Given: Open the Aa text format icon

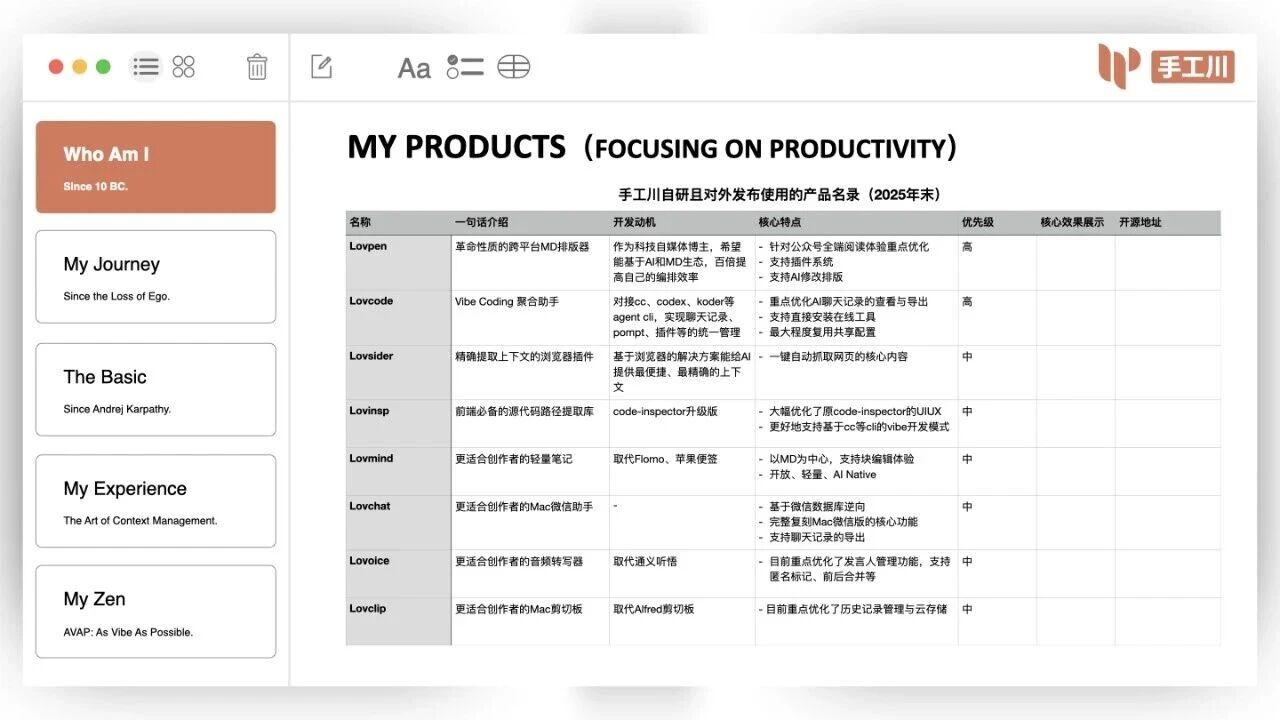Looking at the screenshot, I should [414, 68].
